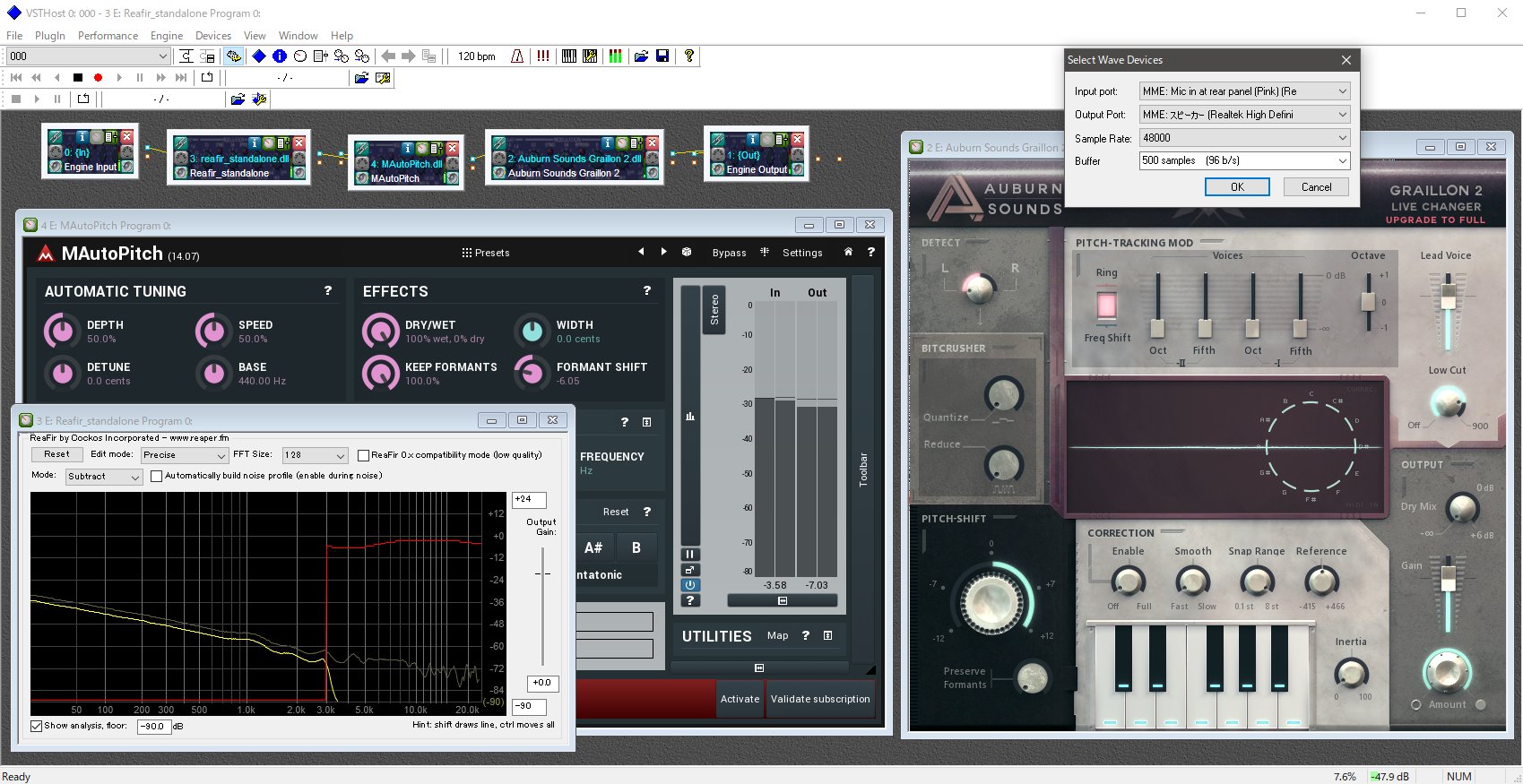The image size is (1523, 784).
Task: Open the Buffer 500 samples dropdown
Action: (1244, 160)
